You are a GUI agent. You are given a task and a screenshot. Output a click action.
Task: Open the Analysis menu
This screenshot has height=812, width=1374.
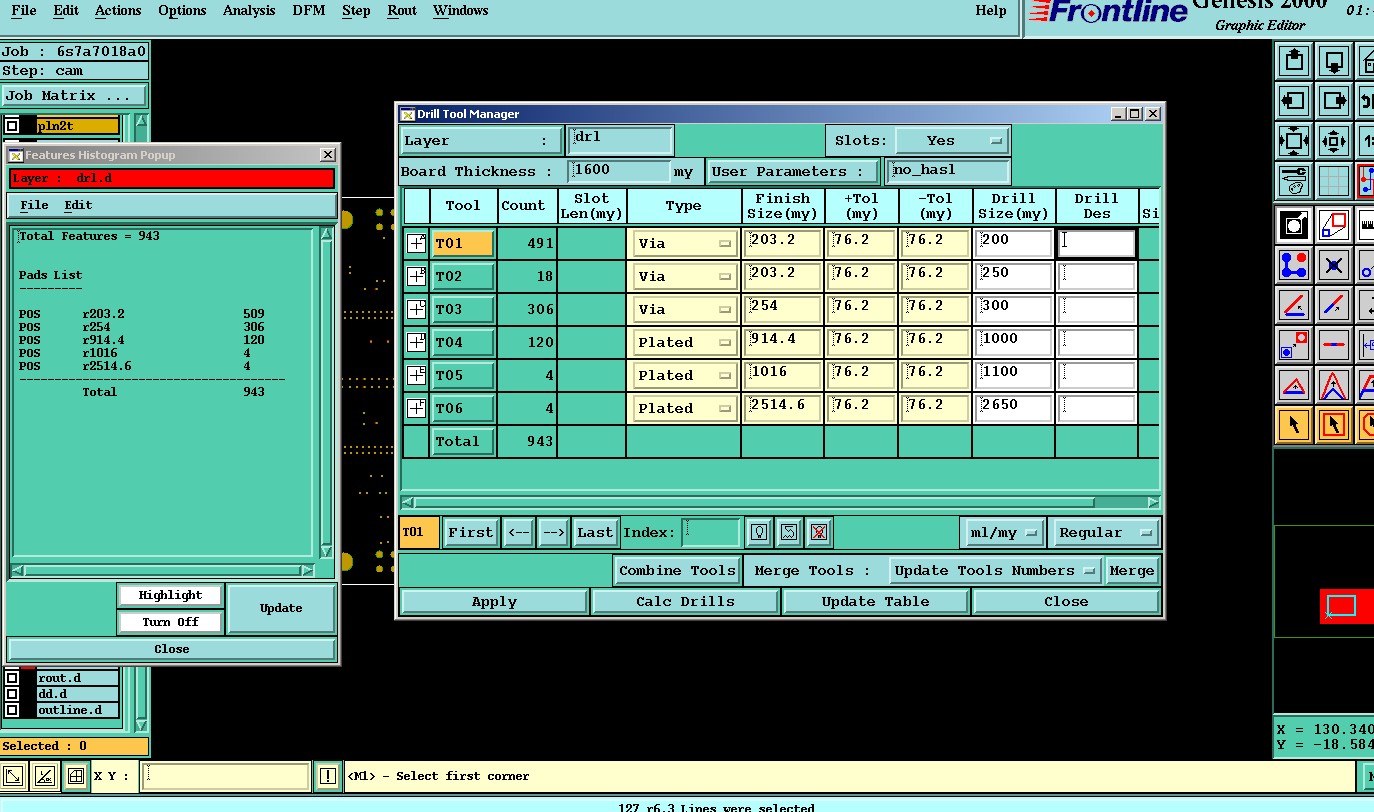click(249, 11)
